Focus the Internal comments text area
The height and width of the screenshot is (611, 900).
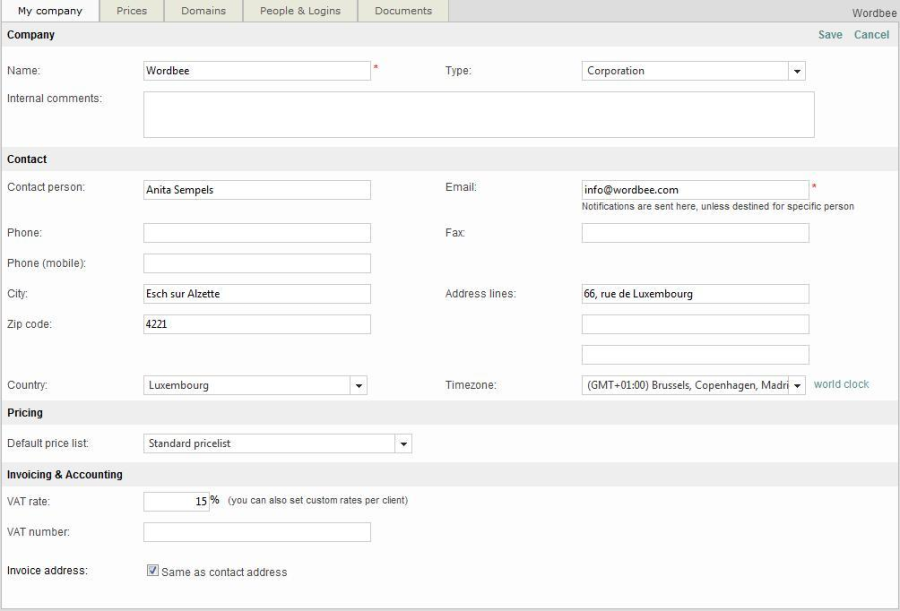point(478,114)
